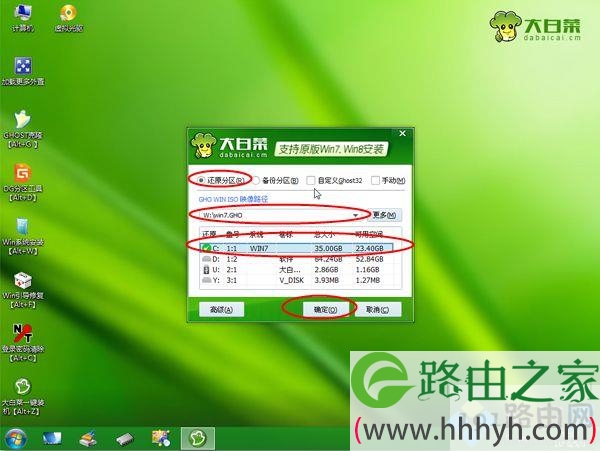Launch GHOST克隆 (Alt+G) desktop icon

point(23,129)
